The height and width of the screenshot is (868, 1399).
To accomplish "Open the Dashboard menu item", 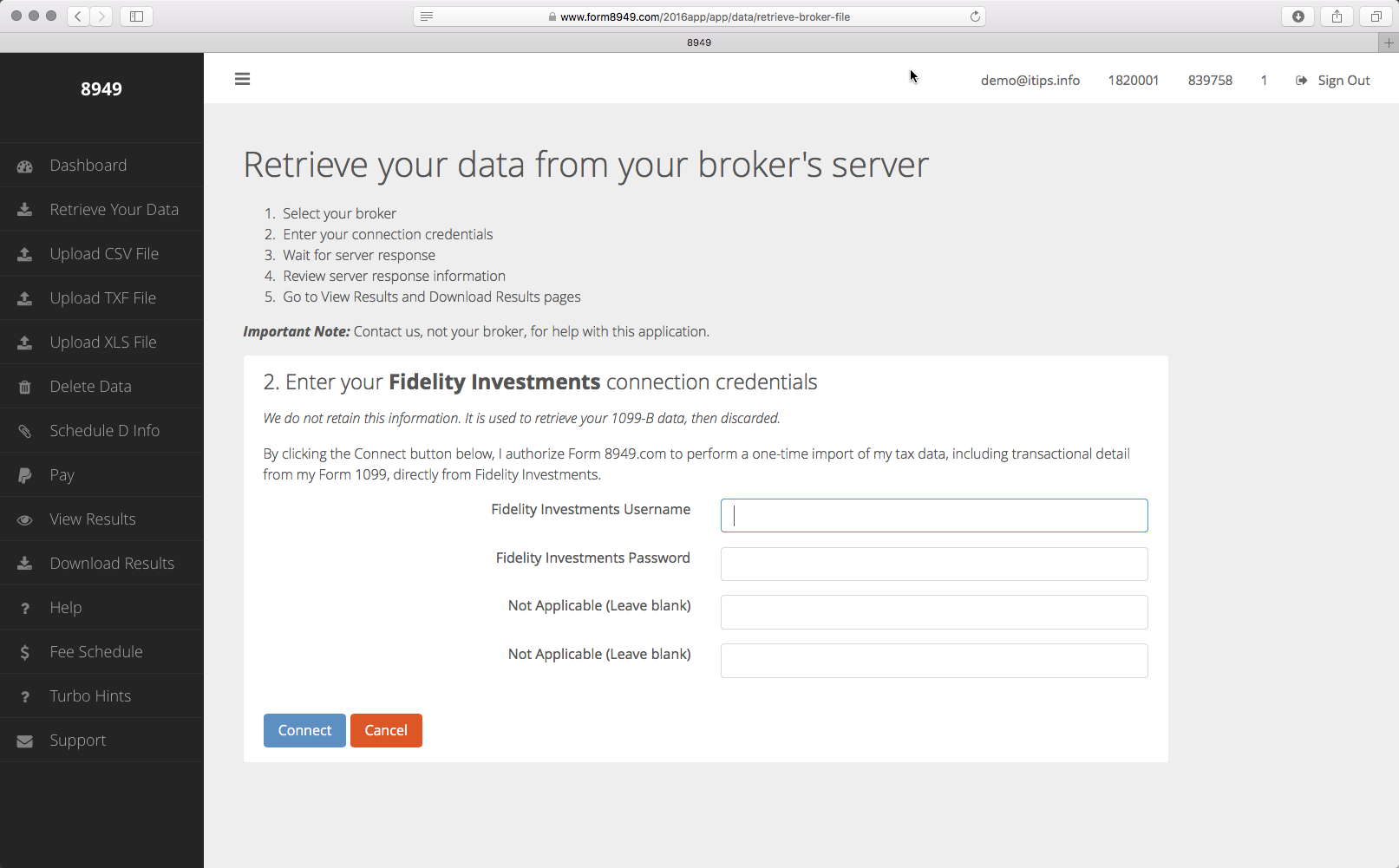I will pyautogui.click(x=101, y=166).
